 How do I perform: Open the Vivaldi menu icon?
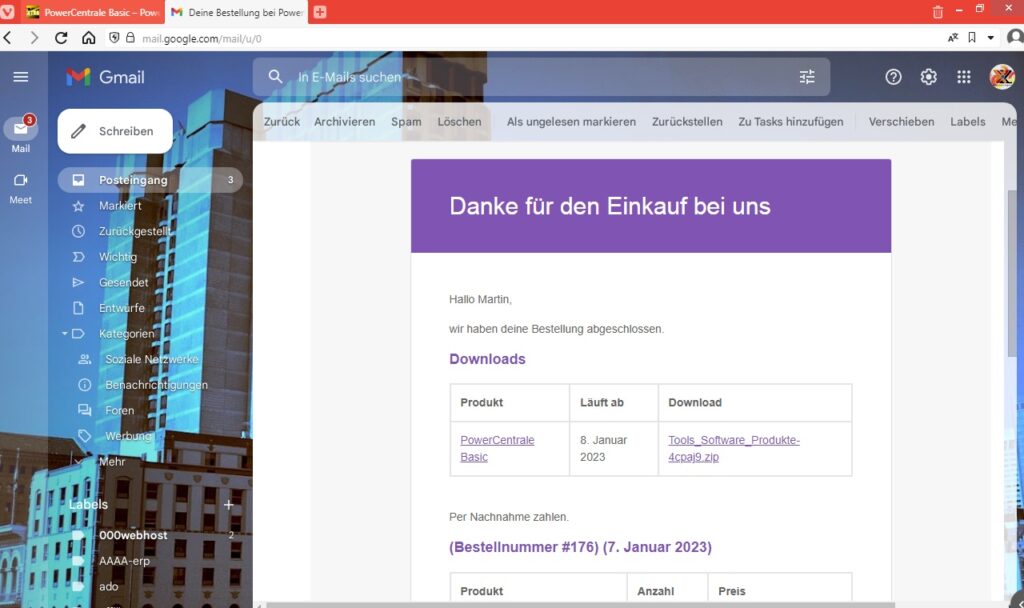click(x=7, y=12)
